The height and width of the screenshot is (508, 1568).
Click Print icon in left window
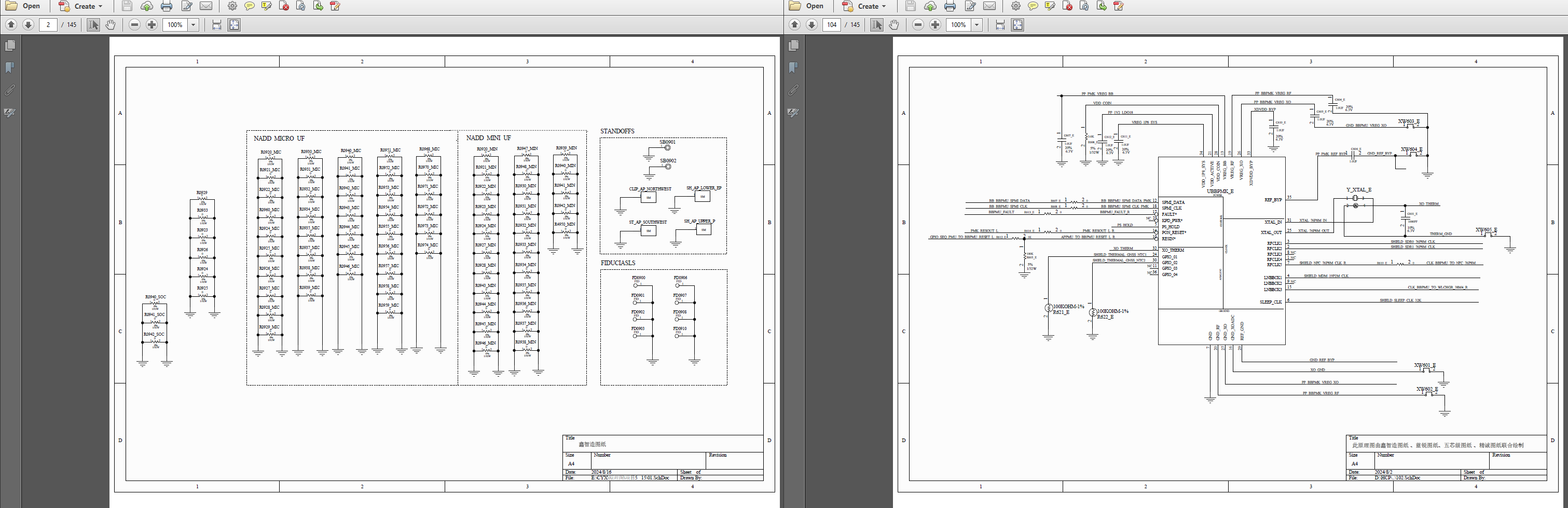pos(166,6)
